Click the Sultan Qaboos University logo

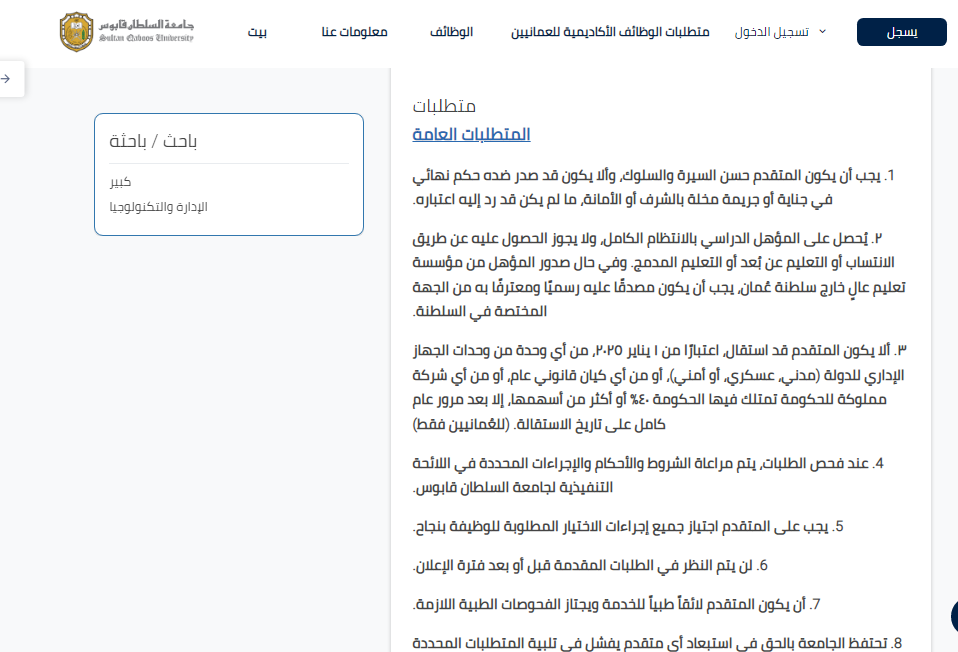click(126, 32)
